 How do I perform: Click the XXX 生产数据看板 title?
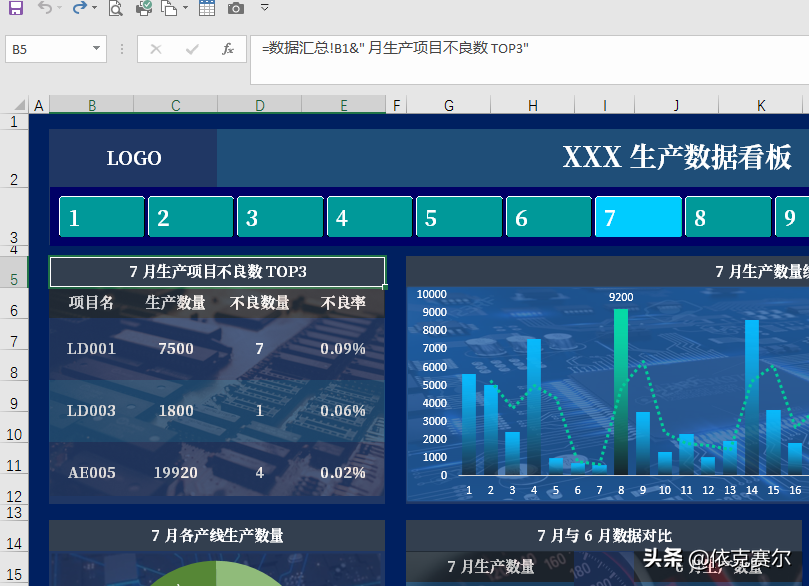pos(677,157)
